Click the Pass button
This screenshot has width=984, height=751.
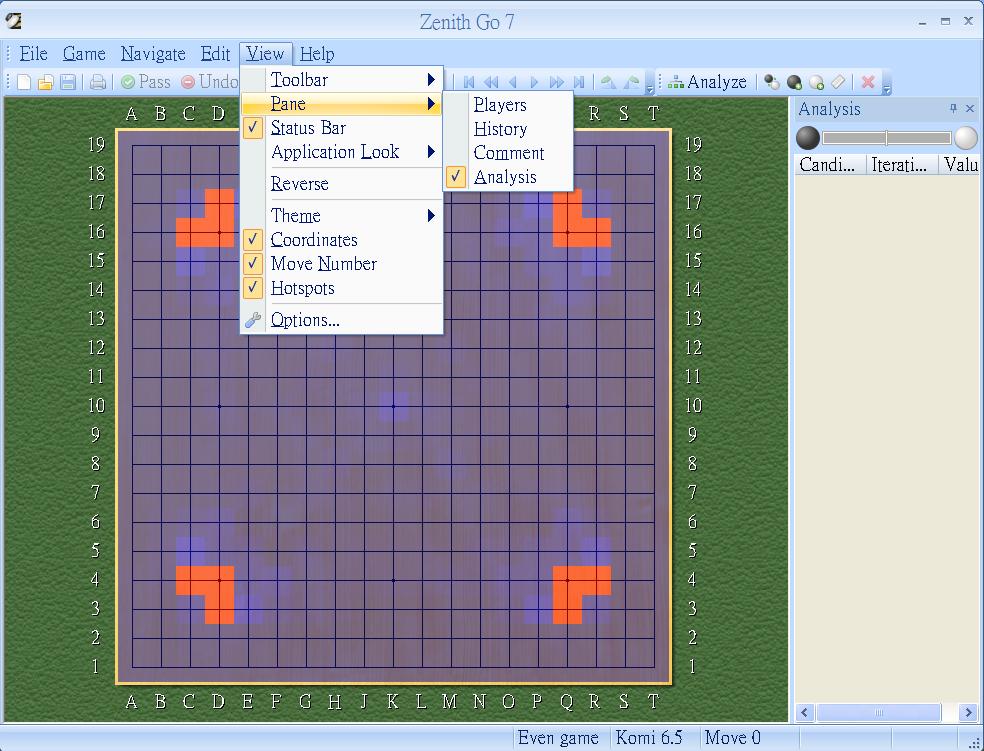pyautogui.click(x=147, y=82)
